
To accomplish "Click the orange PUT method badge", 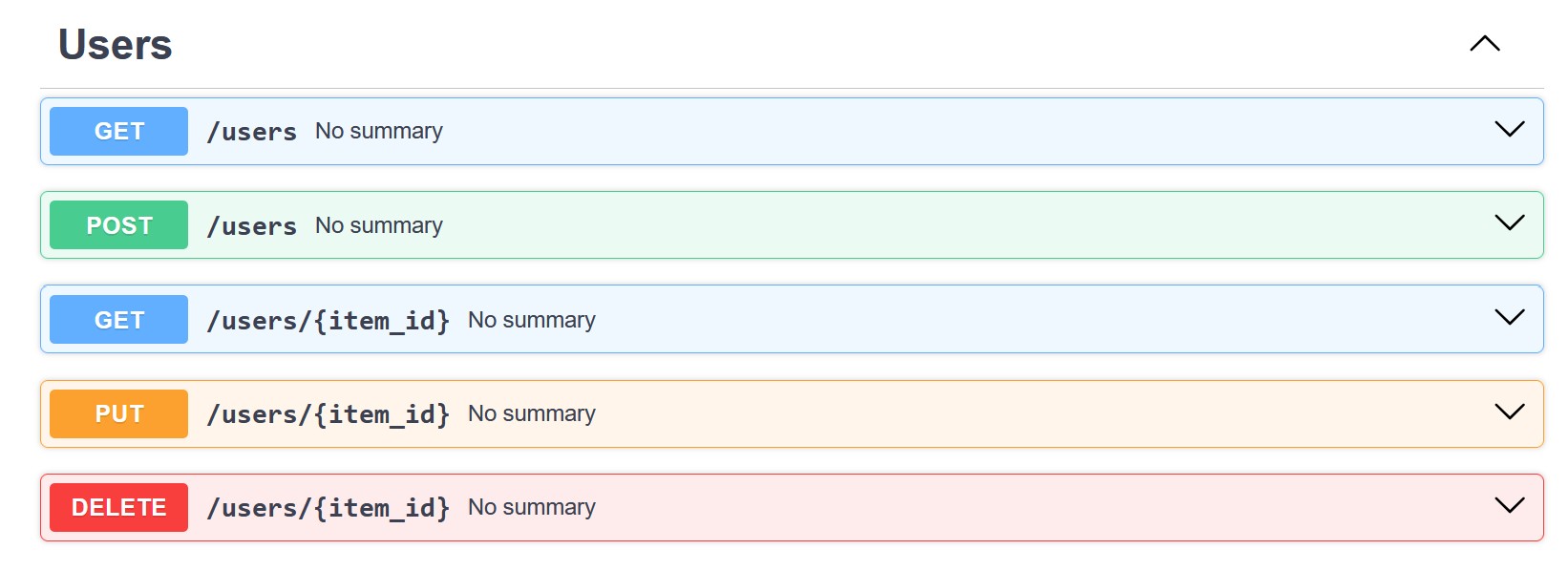I will tap(117, 412).
